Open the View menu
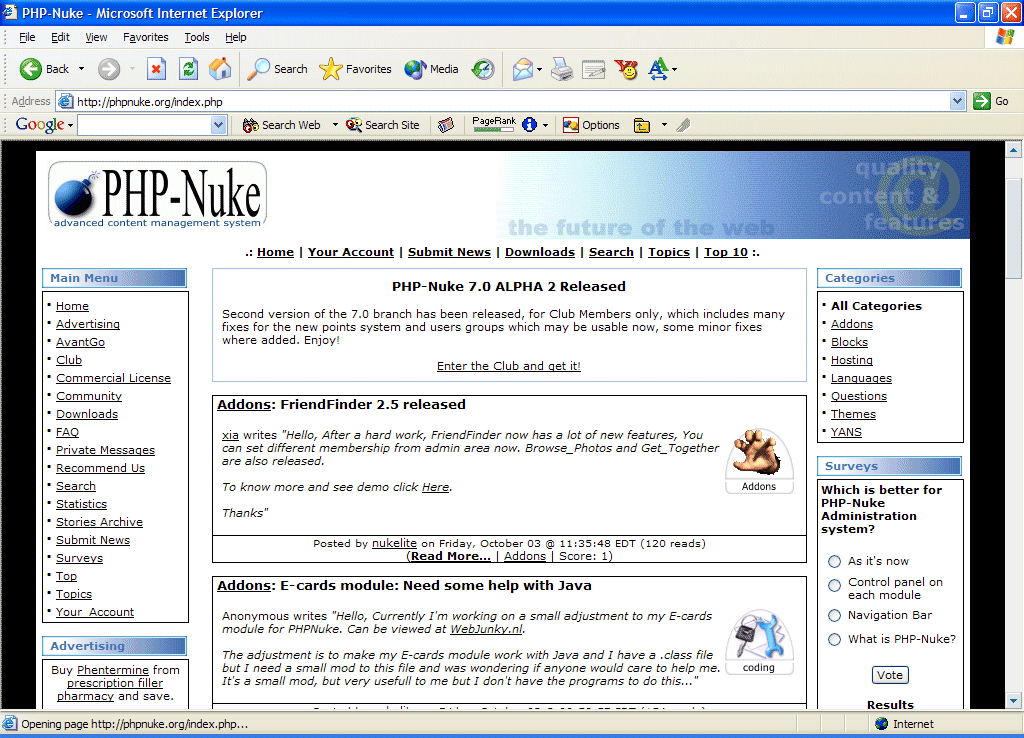The width and height of the screenshot is (1024, 738). click(96, 37)
